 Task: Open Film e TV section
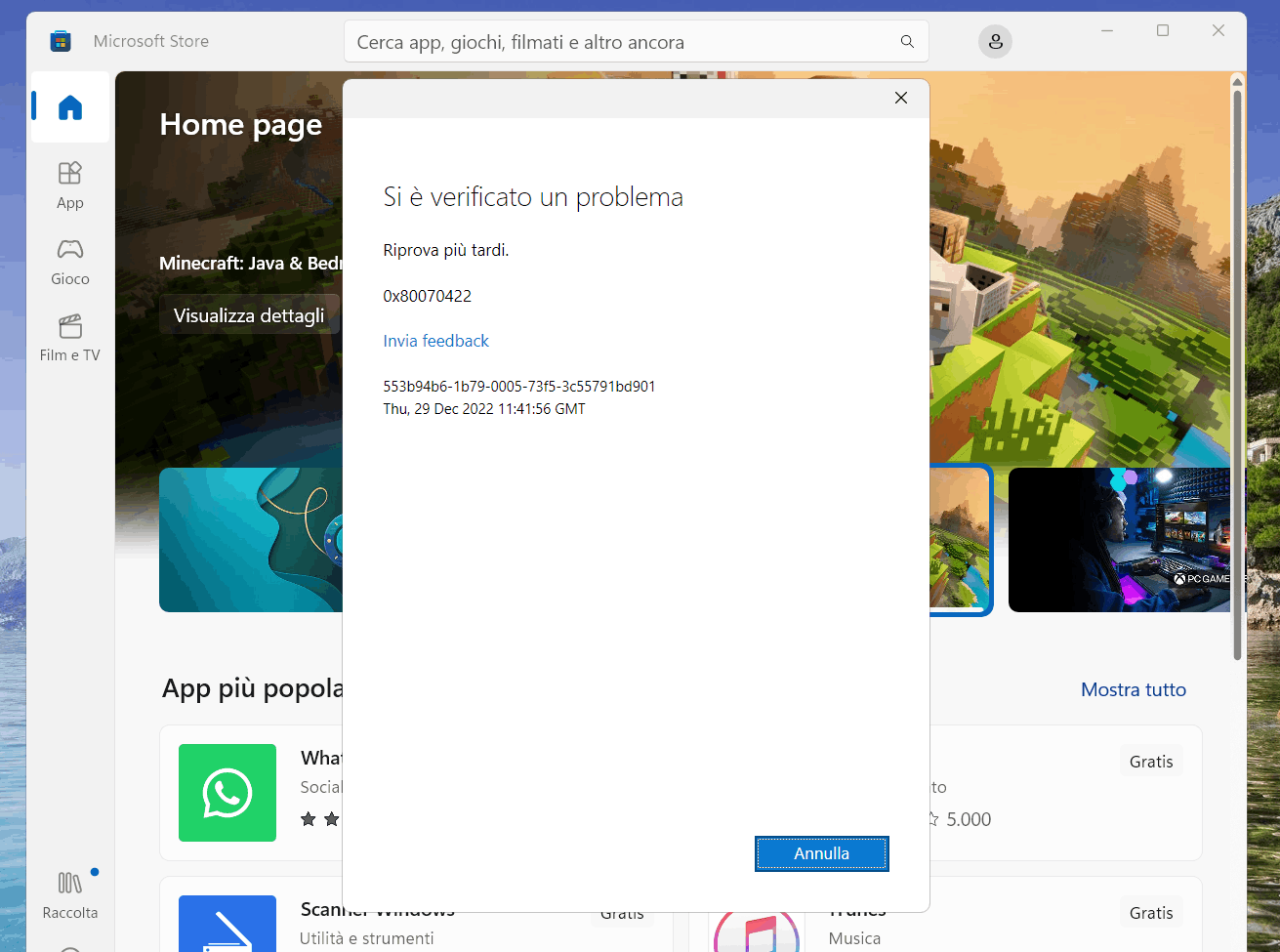click(70, 338)
